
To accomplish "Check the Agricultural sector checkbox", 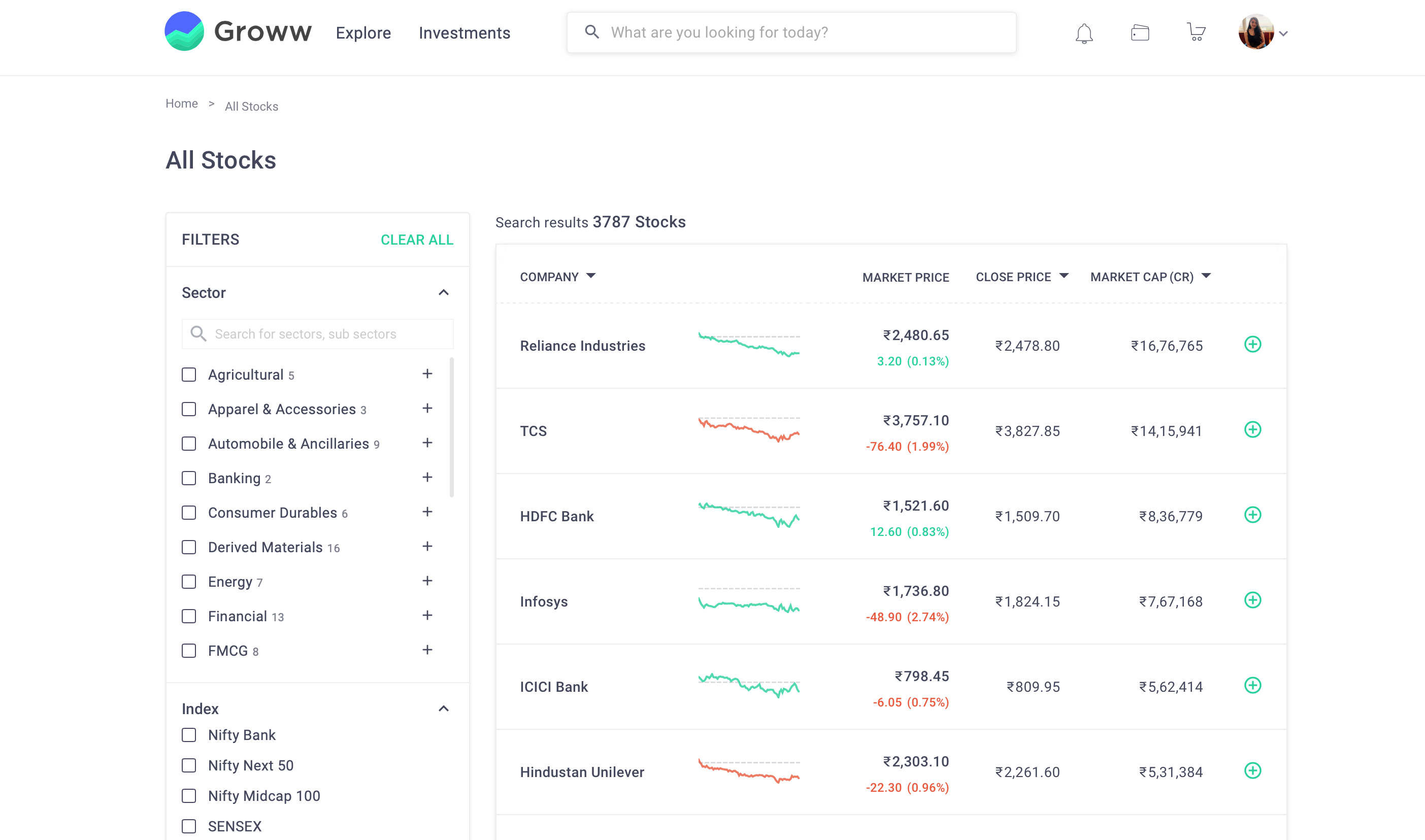I will tap(189, 375).
